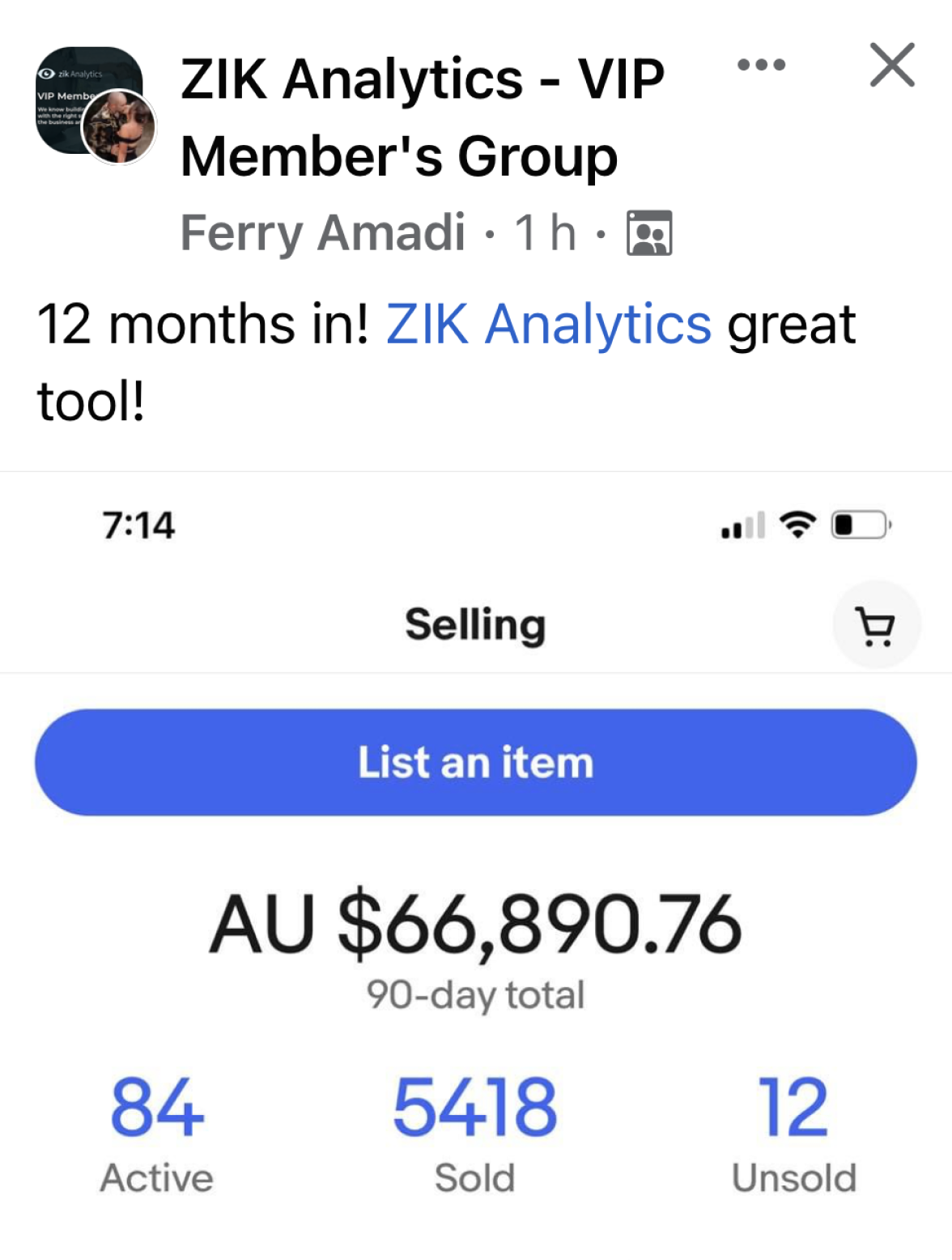The image size is (952, 1260).
Task: Tap the AU $66,890.76 total amount
Action: point(476,923)
